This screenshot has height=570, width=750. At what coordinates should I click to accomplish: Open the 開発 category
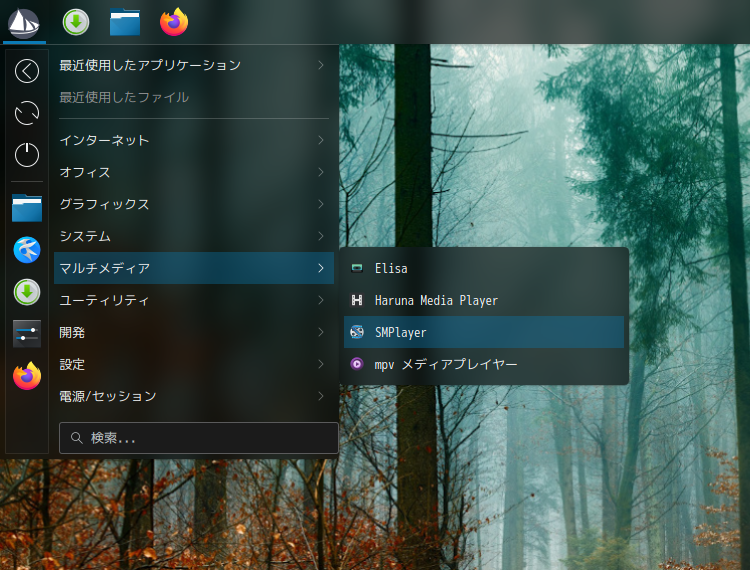[194, 332]
